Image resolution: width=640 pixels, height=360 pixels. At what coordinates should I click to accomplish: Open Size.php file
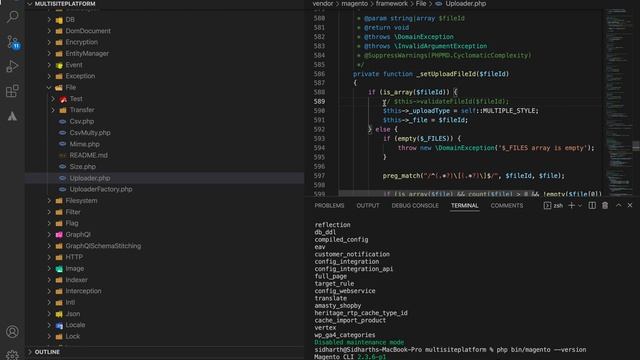click(x=82, y=167)
